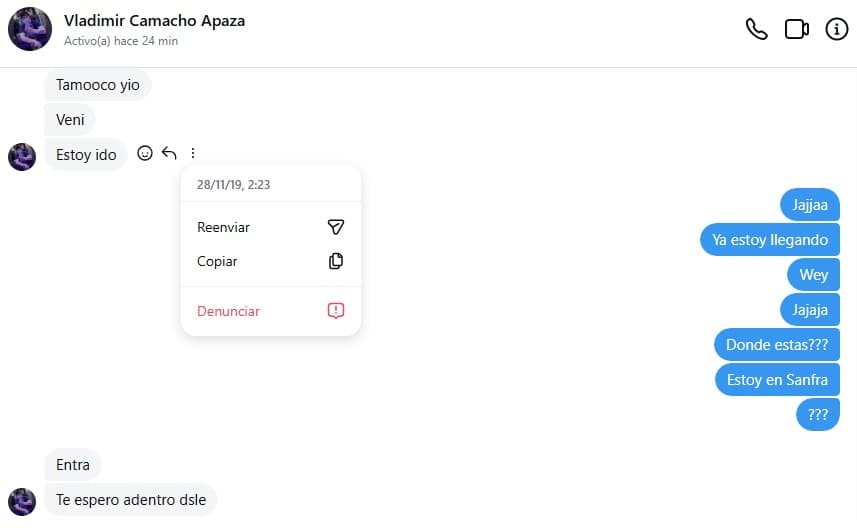Start a voice call with Vladimir
Viewport: 857px width, 528px height.
pos(757,29)
